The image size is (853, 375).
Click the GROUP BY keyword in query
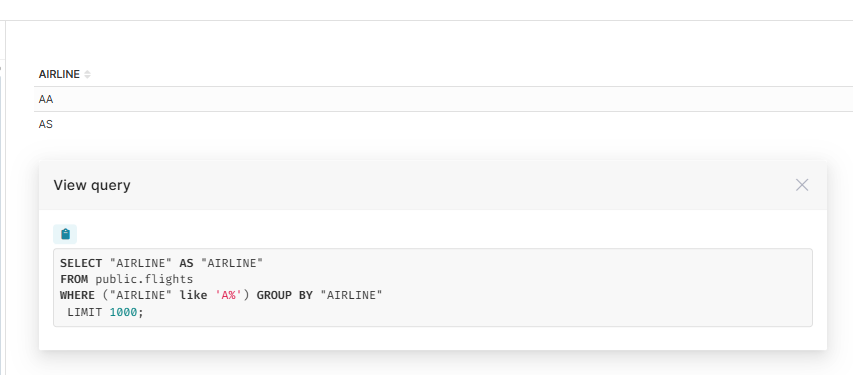pos(285,296)
